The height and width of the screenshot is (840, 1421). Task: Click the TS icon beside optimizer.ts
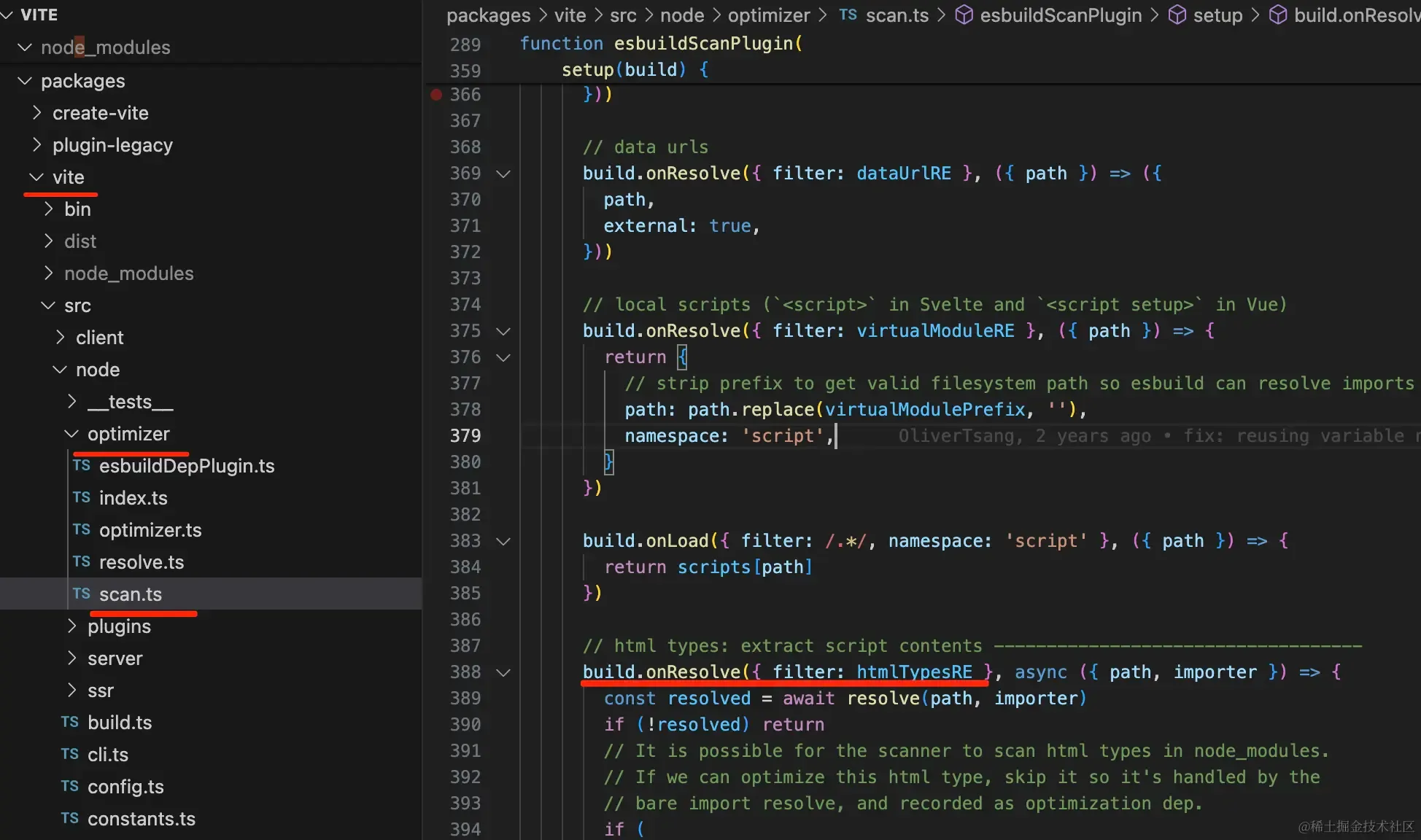(x=81, y=529)
